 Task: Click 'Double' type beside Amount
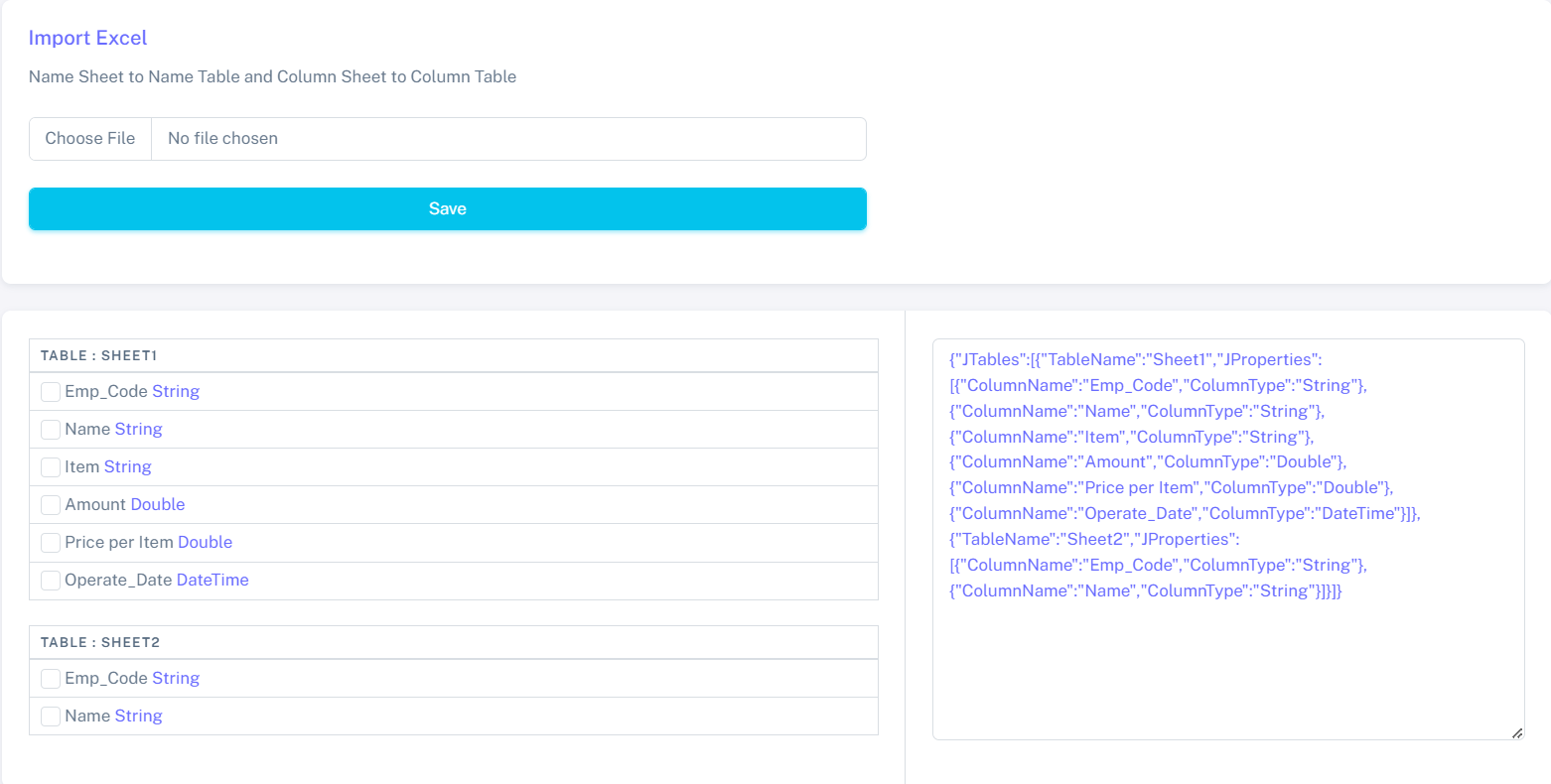[x=158, y=504]
